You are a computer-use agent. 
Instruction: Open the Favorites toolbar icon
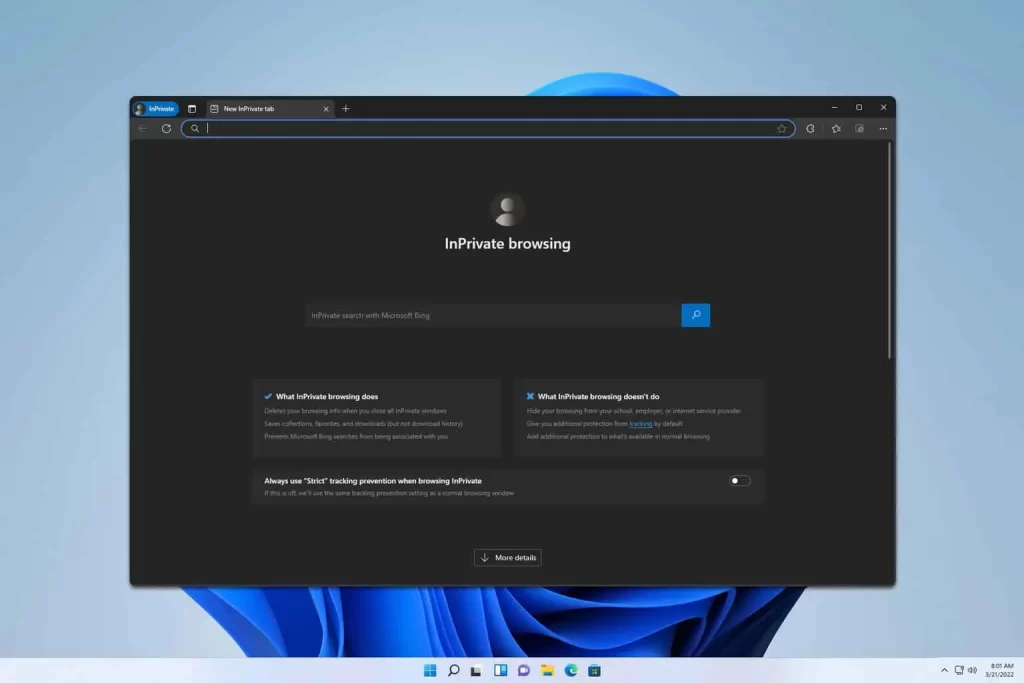tap(837, 128)
